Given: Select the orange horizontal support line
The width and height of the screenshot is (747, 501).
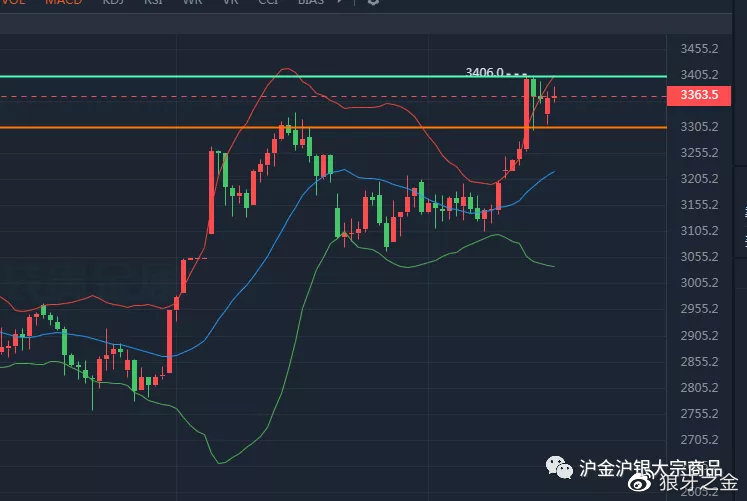Looking at the screenshot, I should (333, 127).
